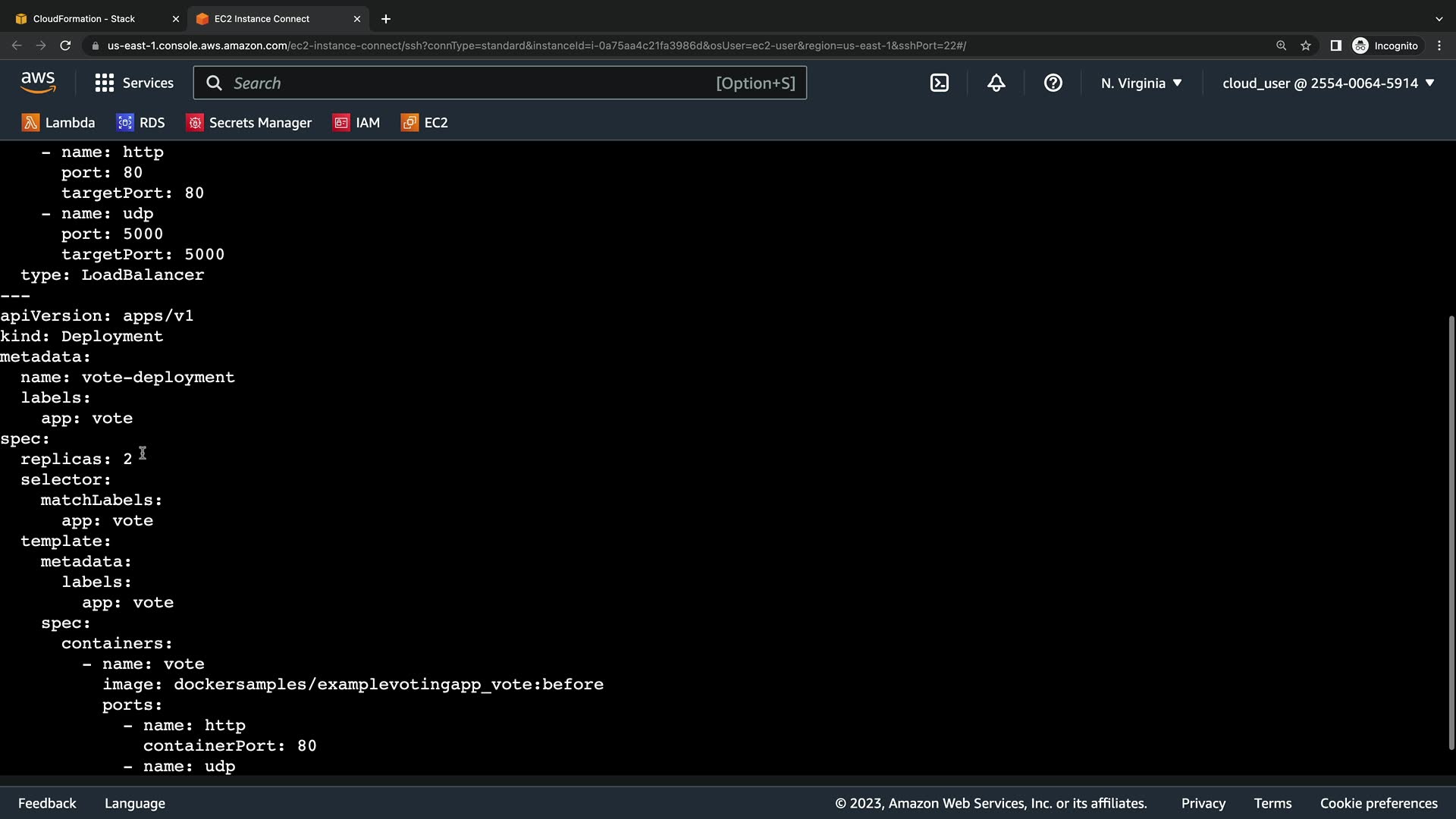Viewport: 1456px width, 819px height.
Task: Open the Services menu grid
Action: [x=134, y=83]
